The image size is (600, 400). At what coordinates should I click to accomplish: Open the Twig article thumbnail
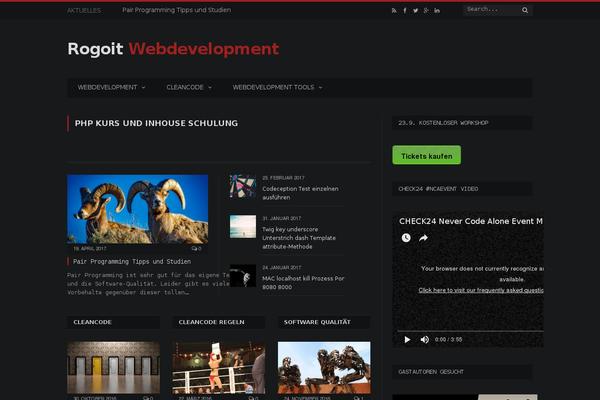coord(243,226)
